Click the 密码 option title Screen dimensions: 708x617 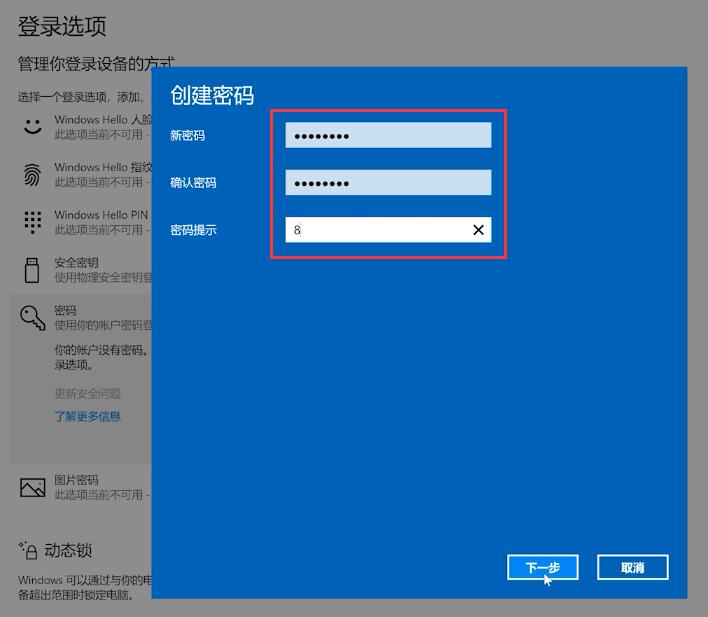point(65,310)
